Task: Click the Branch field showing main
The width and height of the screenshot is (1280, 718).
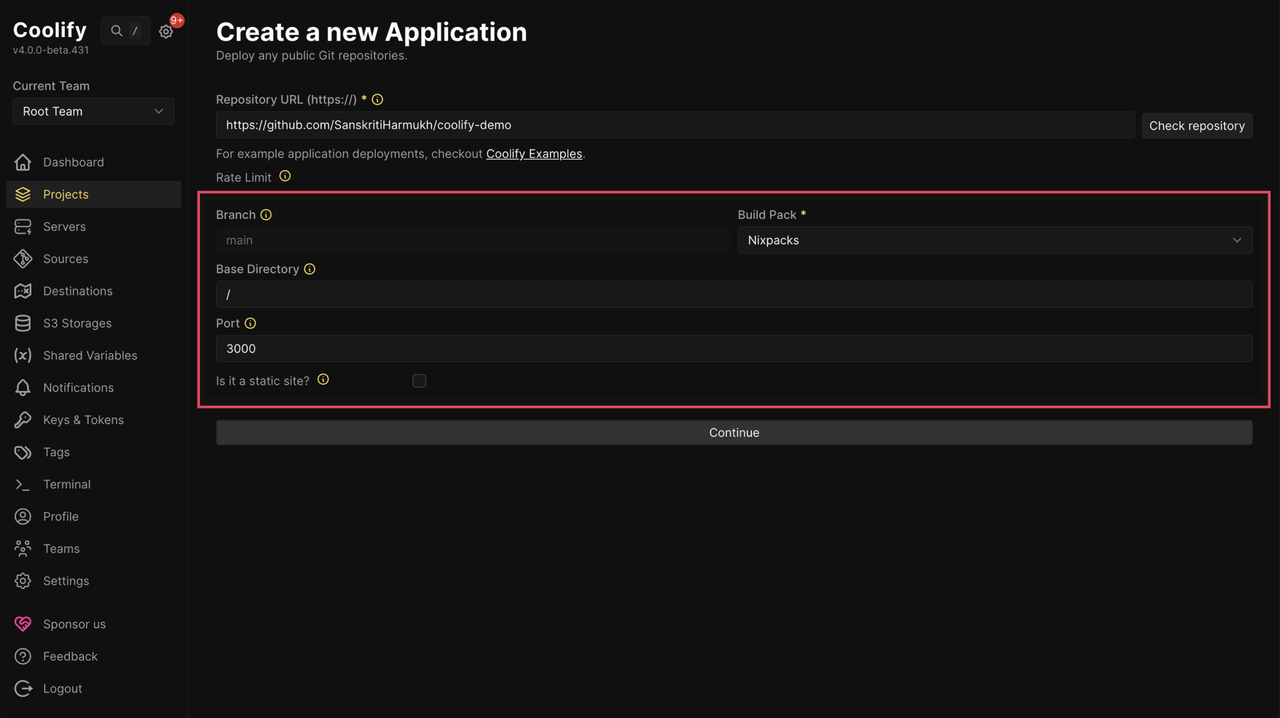Action: 473,240
